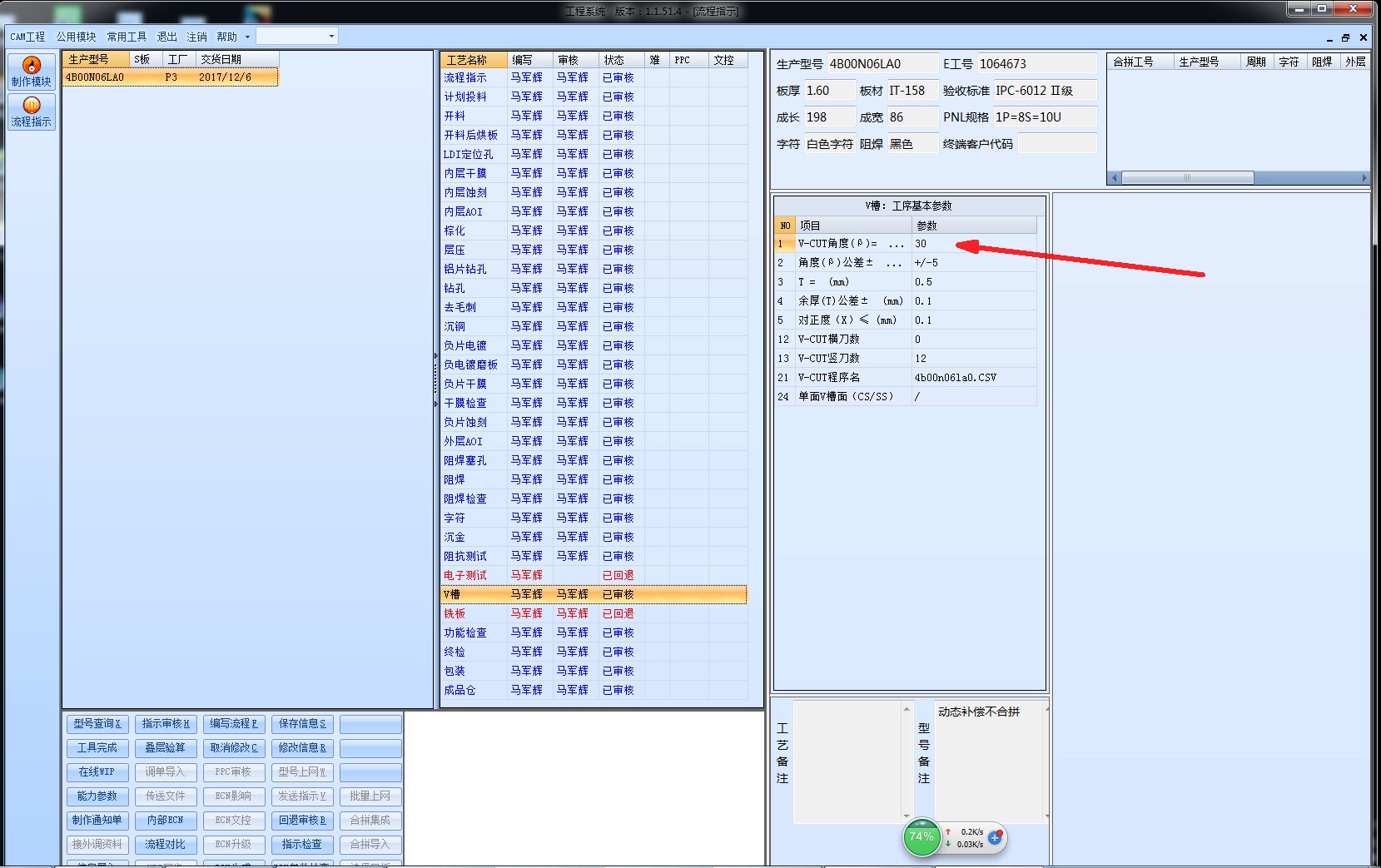Screen dimensions: 1381x868
Task: Click the blue plus on the network speed widget
Action: point(995,837)
